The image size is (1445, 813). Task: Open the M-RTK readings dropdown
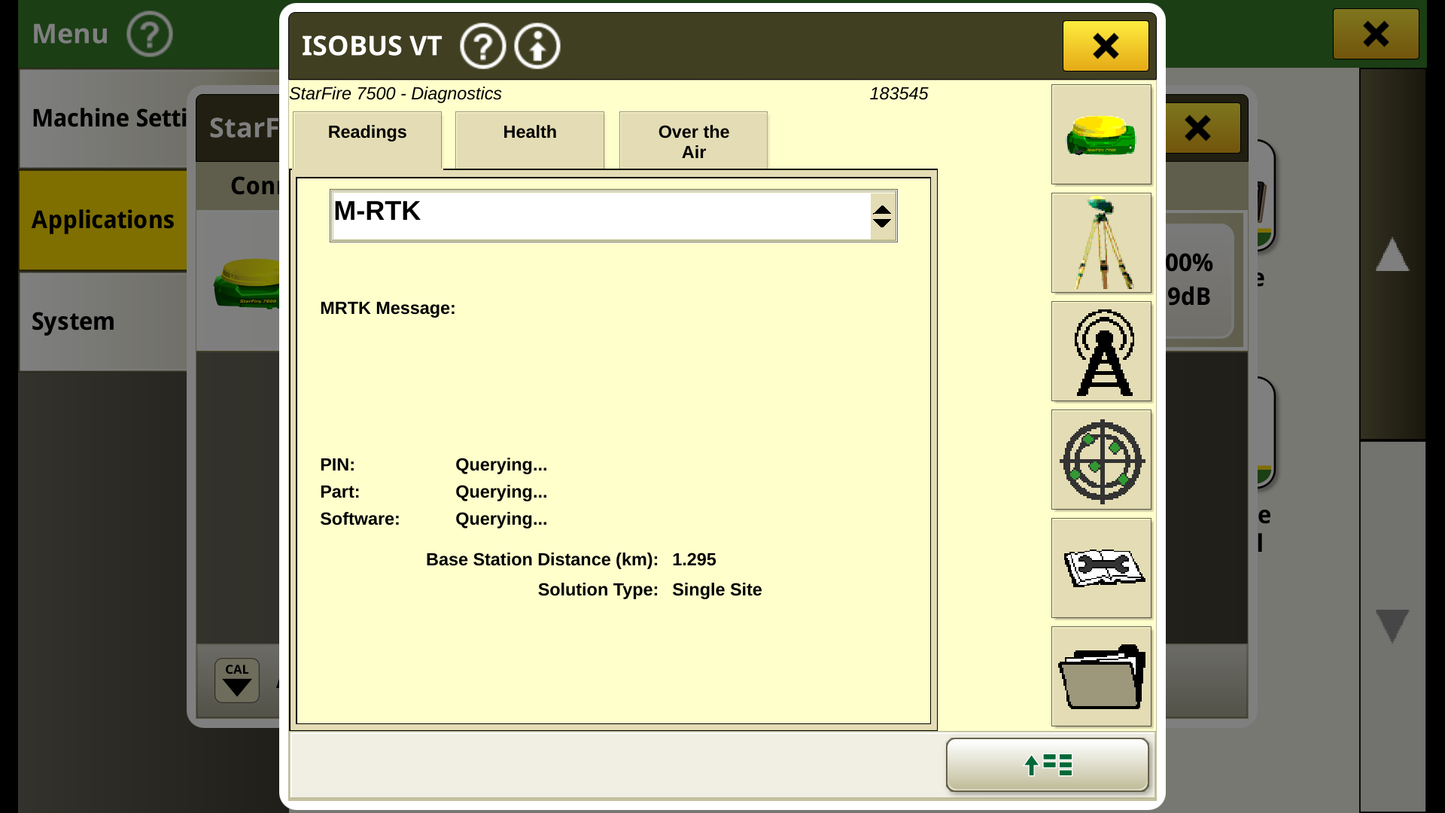tap(613, 216)
